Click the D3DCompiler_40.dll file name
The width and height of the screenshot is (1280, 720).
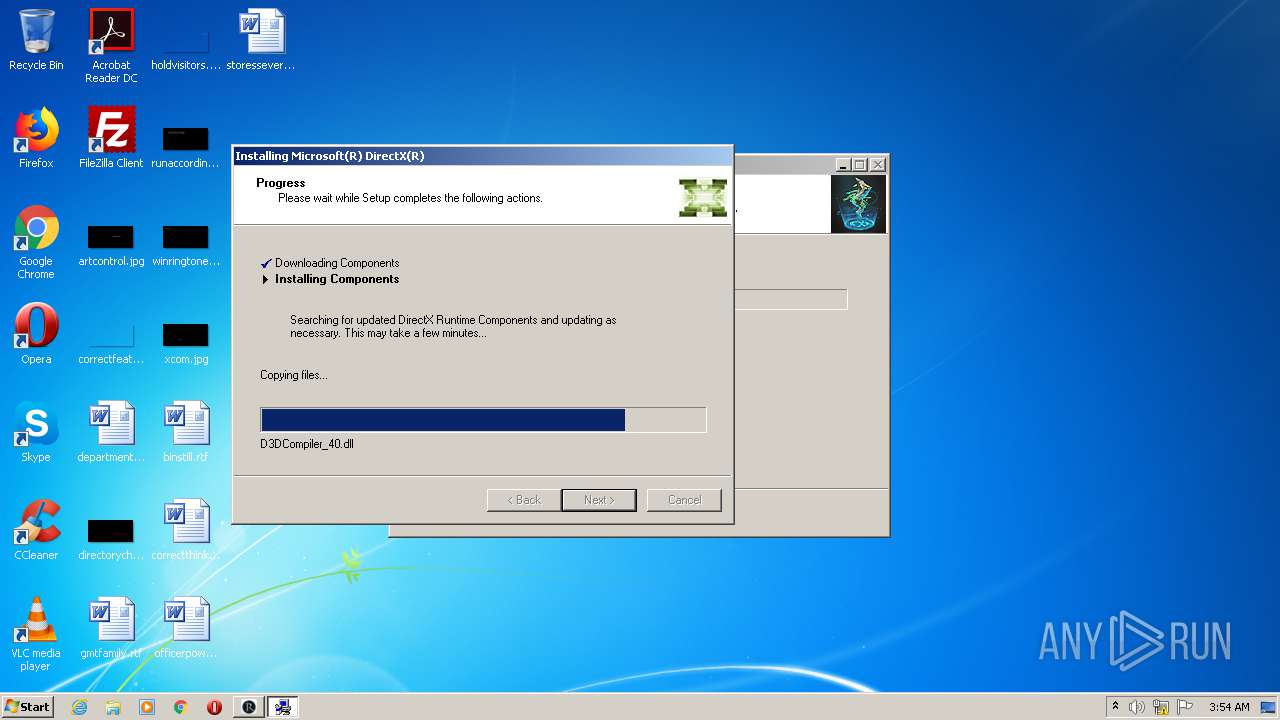(x=307, y=443)
